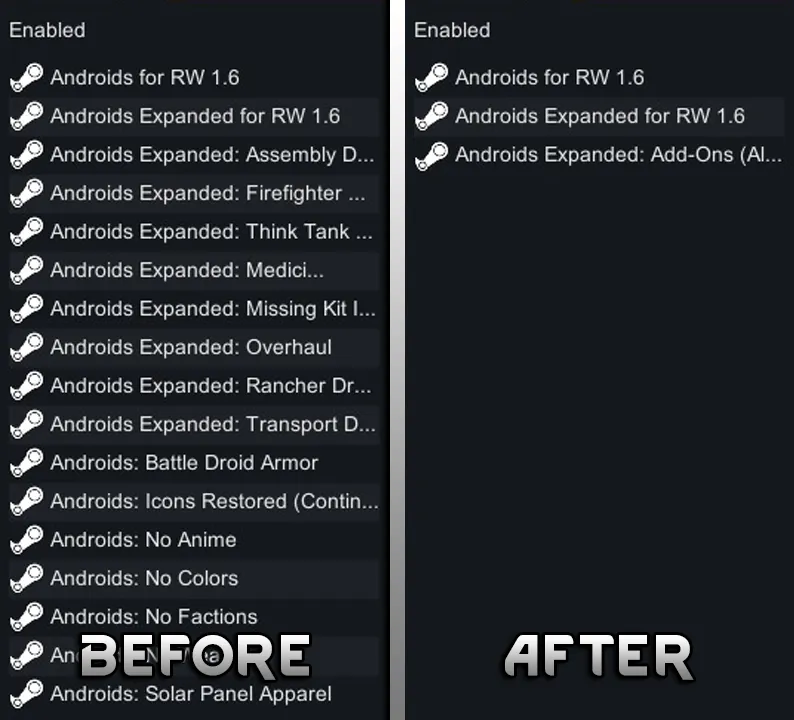This screenshot has width=794, height=720.
Task: Select Androids Expanded for RW 1.6 in the AFTER list
Action: coord(600,116)
